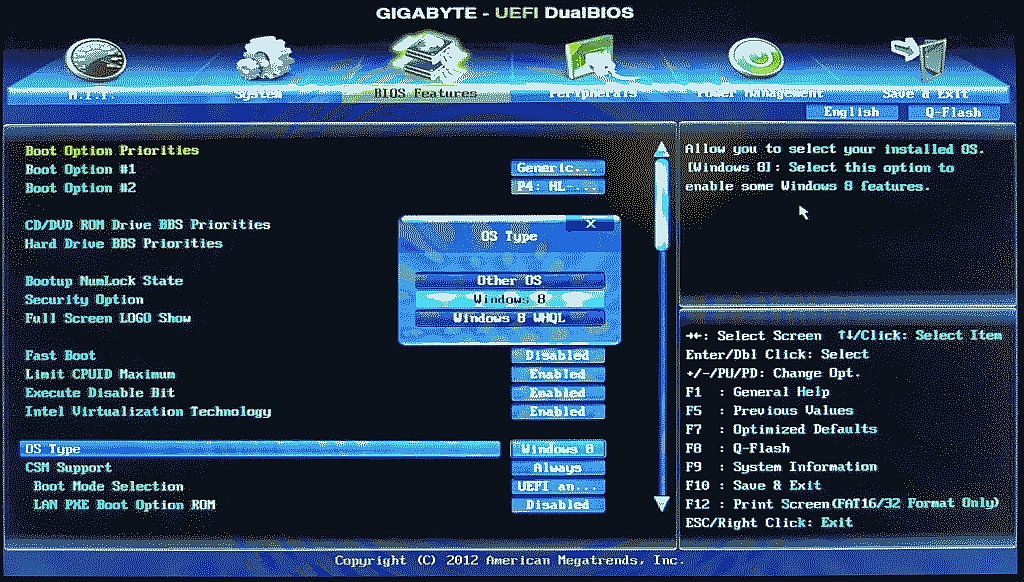
Task: Click the F10 Save & Exit help line
Action: click(753, 485)
